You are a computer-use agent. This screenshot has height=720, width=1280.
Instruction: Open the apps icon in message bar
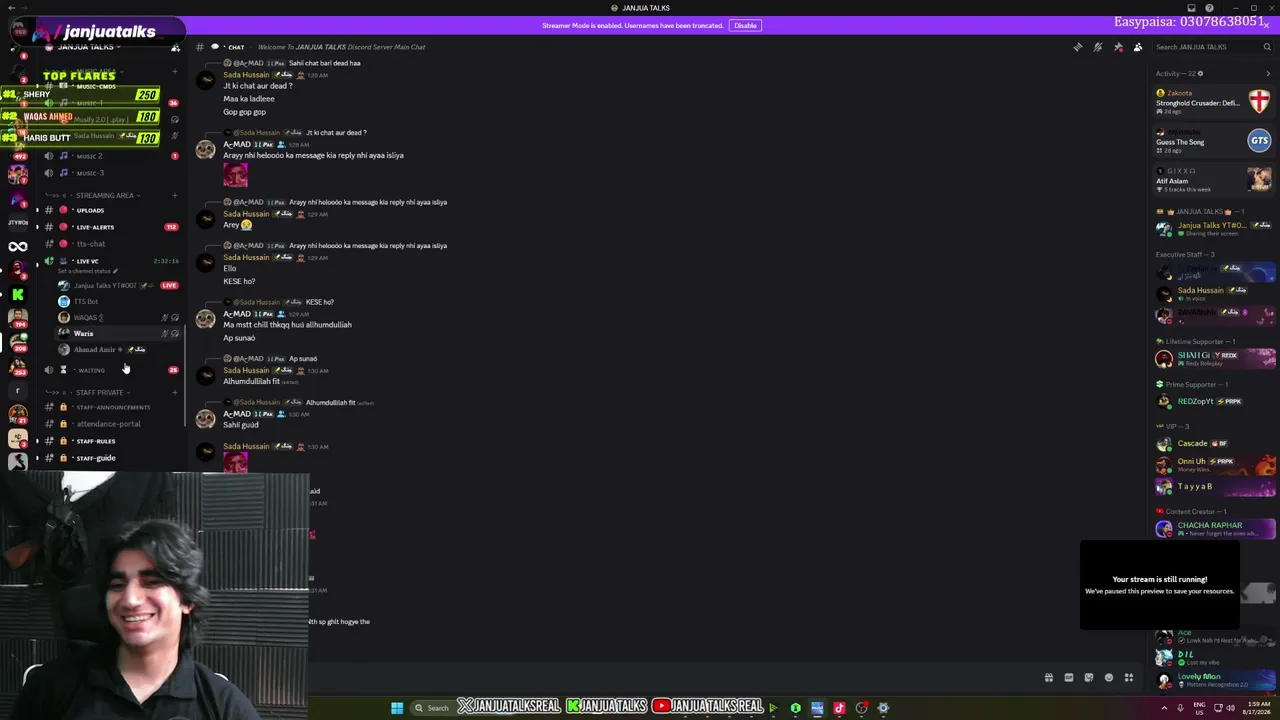(x=1129, y=678)
